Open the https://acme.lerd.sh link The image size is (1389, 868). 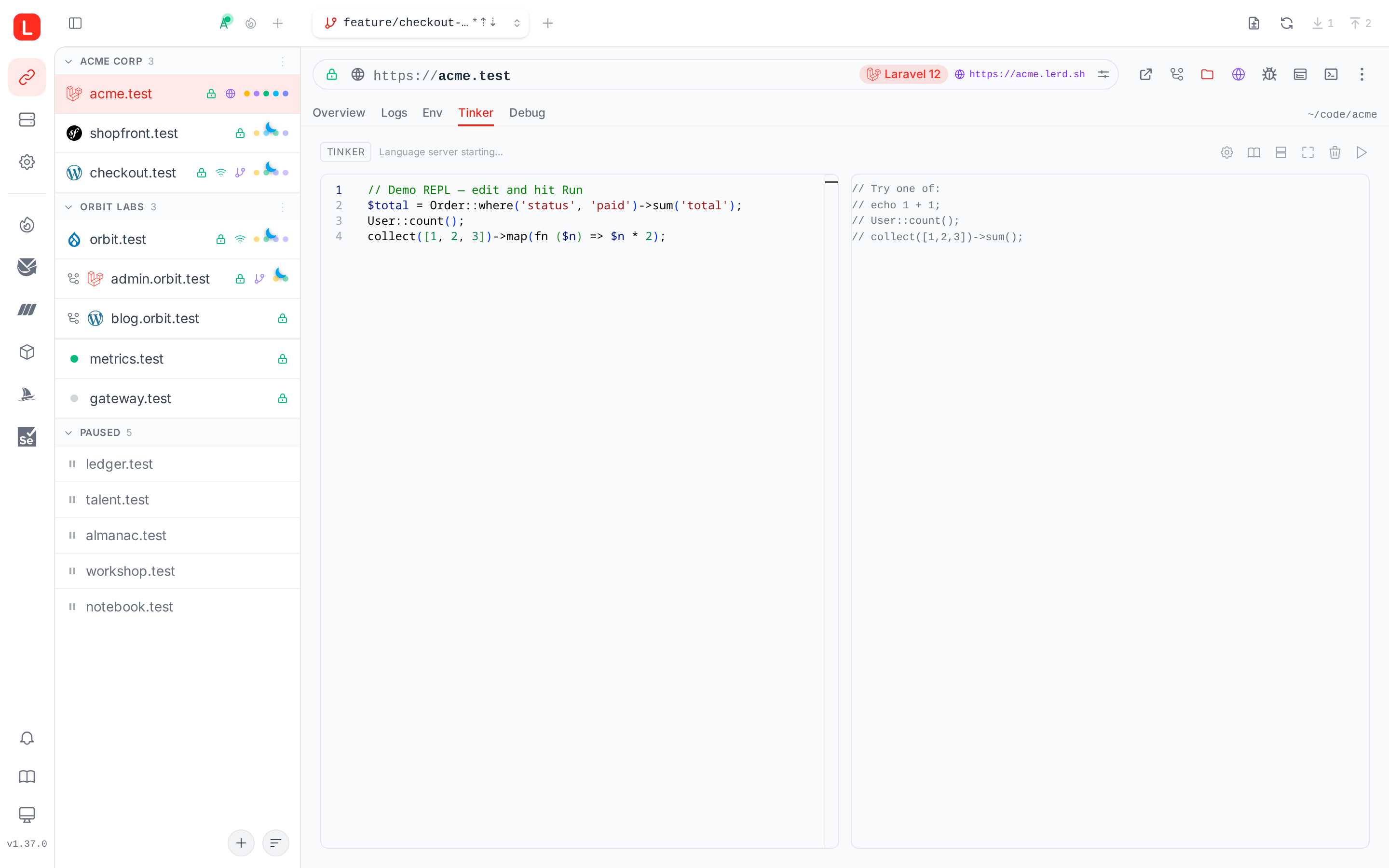click(x=1020, y=74)
